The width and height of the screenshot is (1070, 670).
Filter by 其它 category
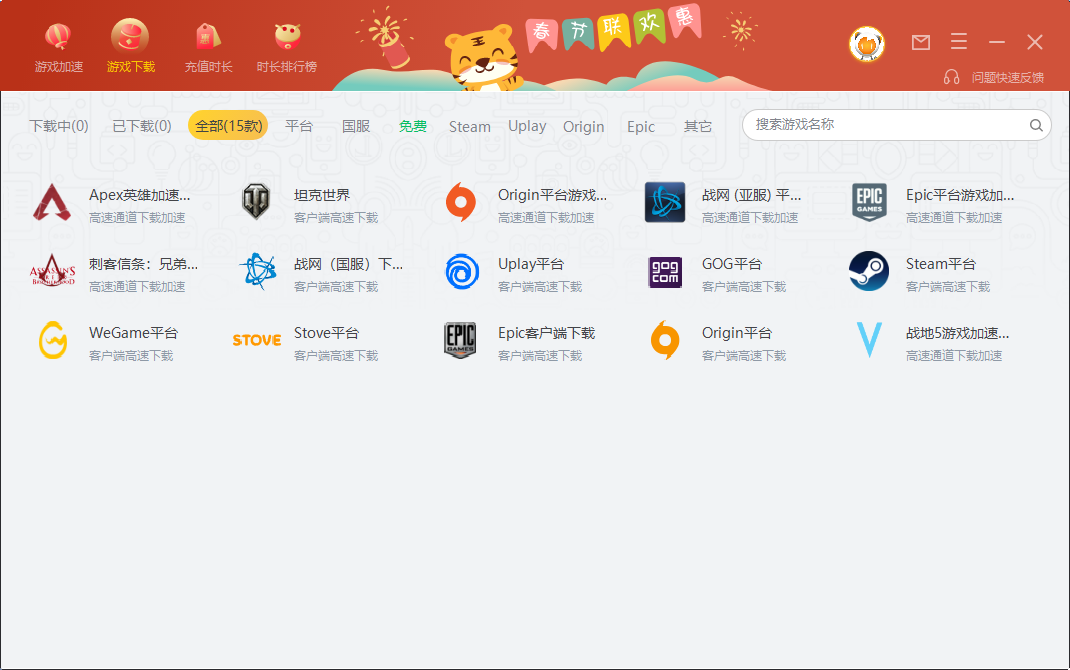point(697,126)
